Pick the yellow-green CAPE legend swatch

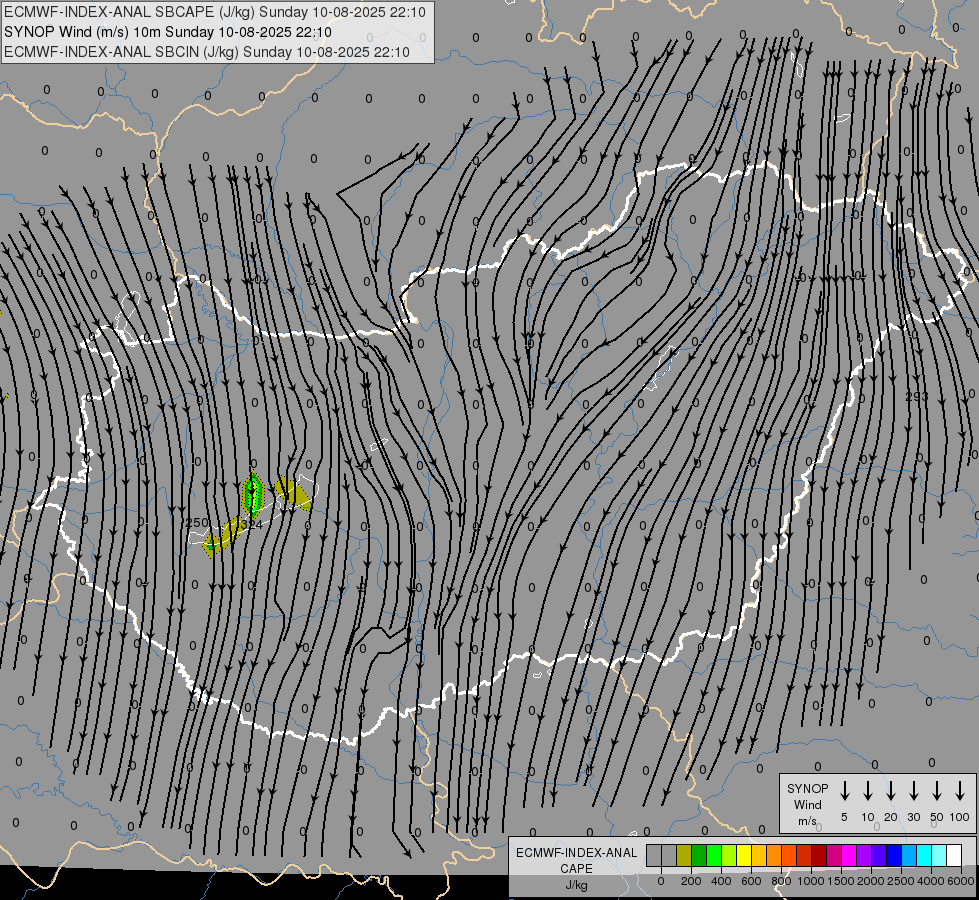coord(729,855)
